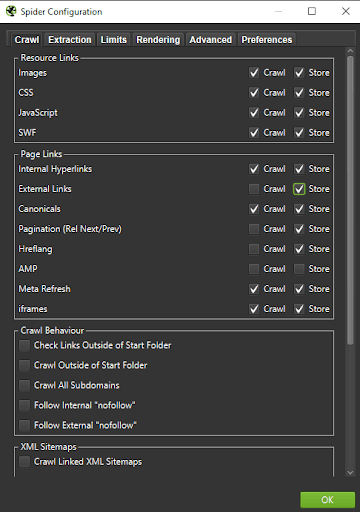Click the Hreflang row label
Image resolution: width=360 pixels, height=512 pixels.
(x=35, y=249)
